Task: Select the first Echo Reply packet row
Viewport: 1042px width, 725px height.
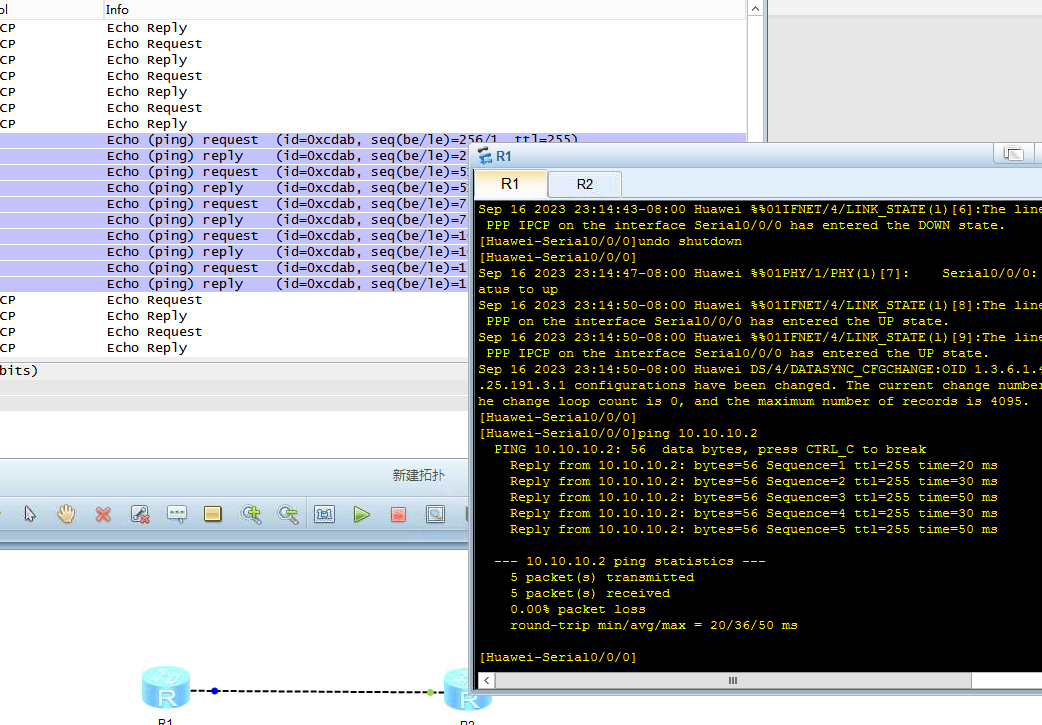Action: tap(373, 28)
